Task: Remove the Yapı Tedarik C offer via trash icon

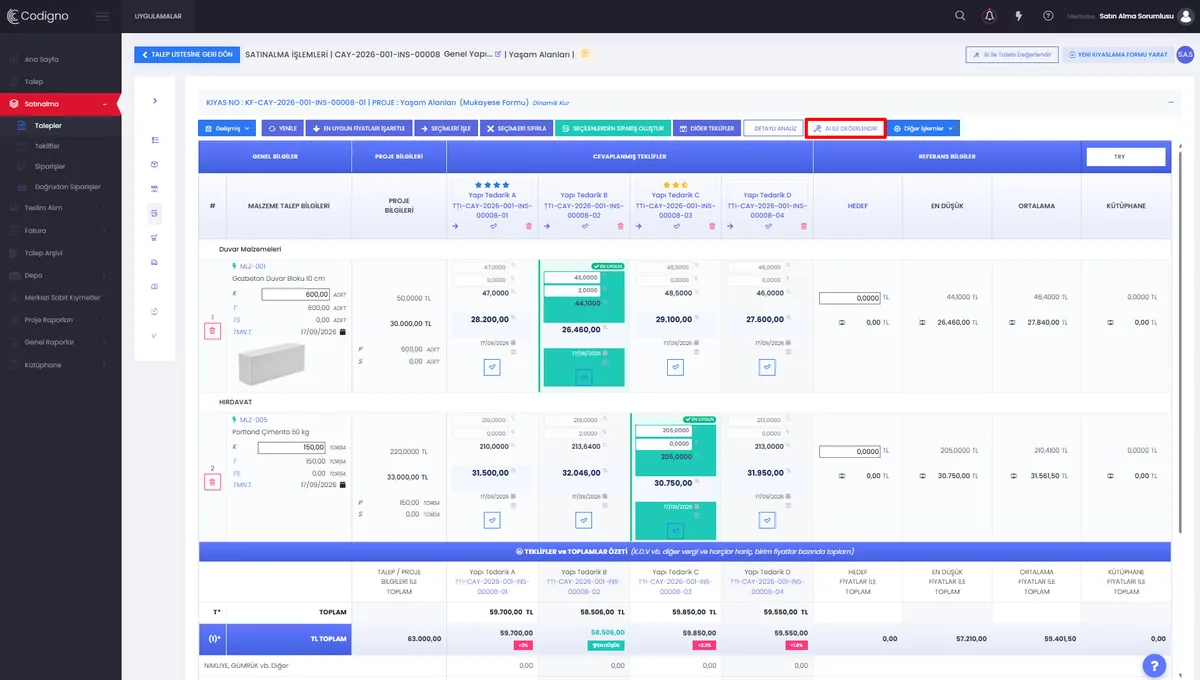Action: [x=712, y=227]
